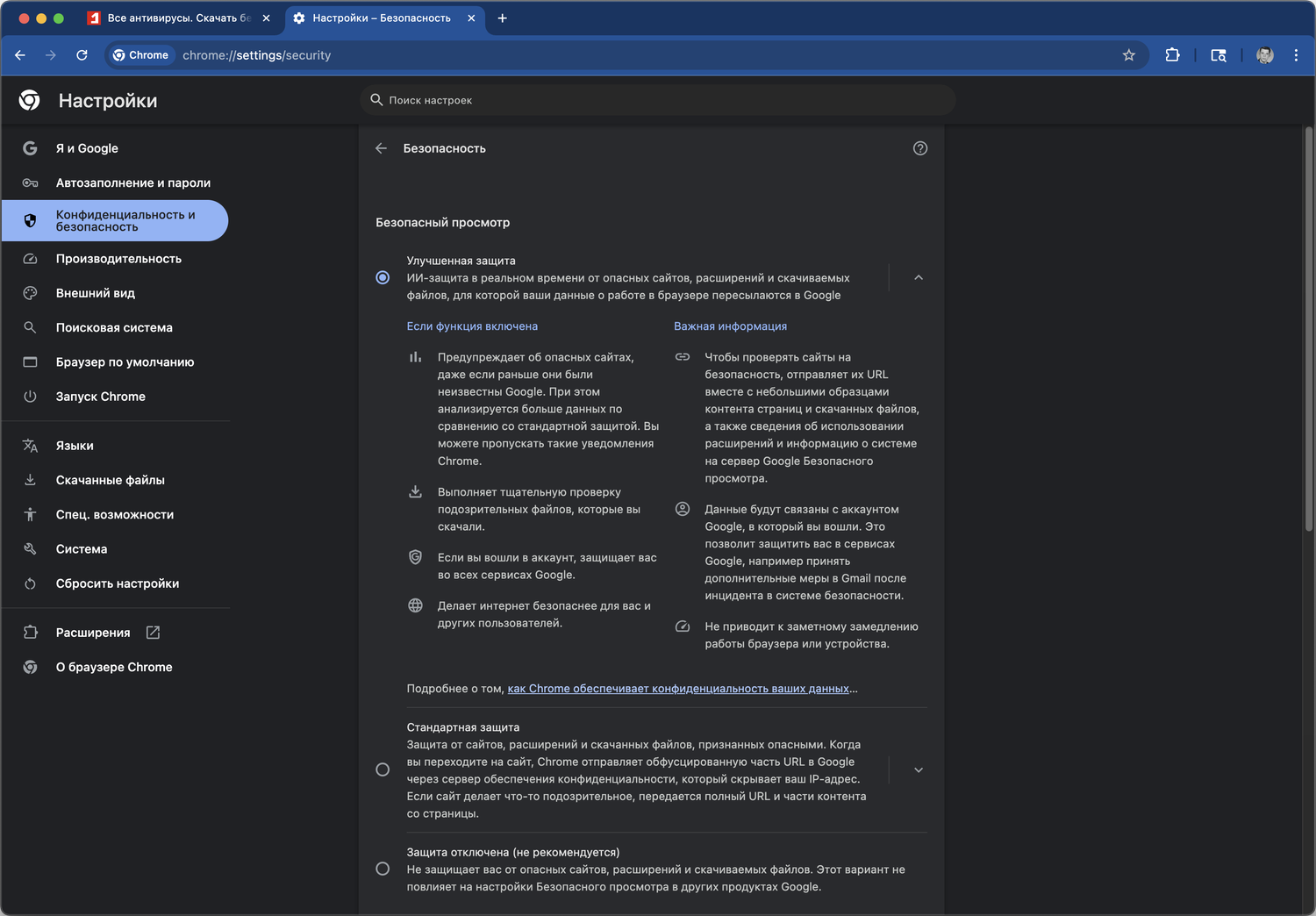1316x916 pixels.
Task: Click the help question mark icon
Action: click(x=920, y=148)
